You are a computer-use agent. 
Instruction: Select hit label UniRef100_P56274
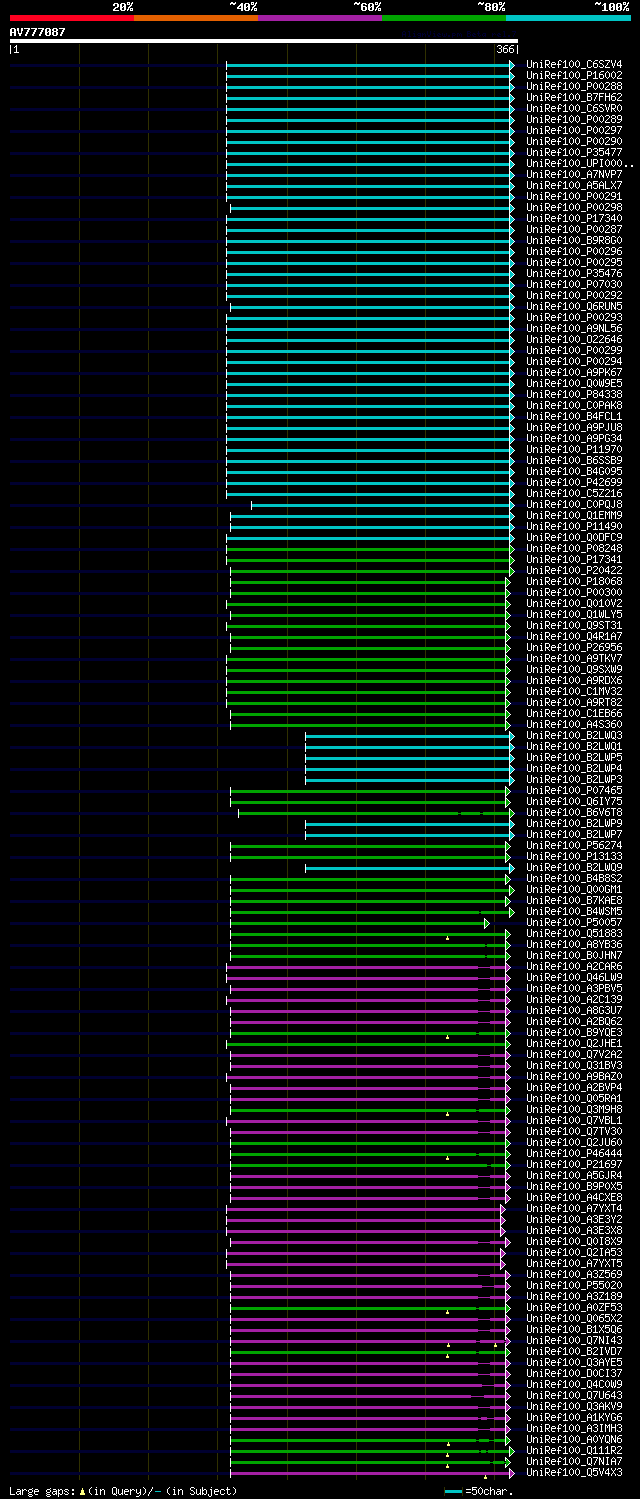(574, 845)
